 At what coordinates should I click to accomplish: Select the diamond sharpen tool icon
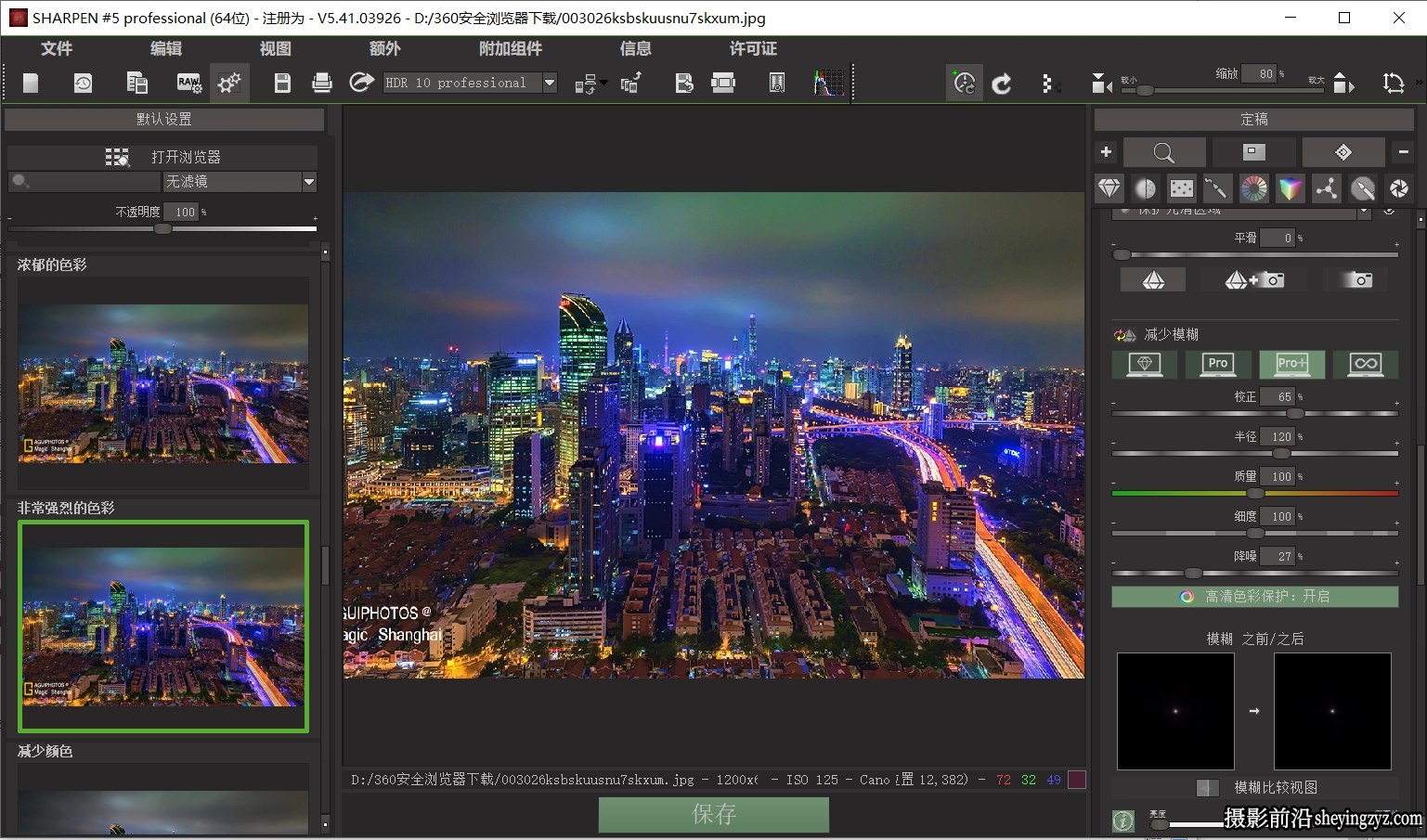tap(1109, 188)
